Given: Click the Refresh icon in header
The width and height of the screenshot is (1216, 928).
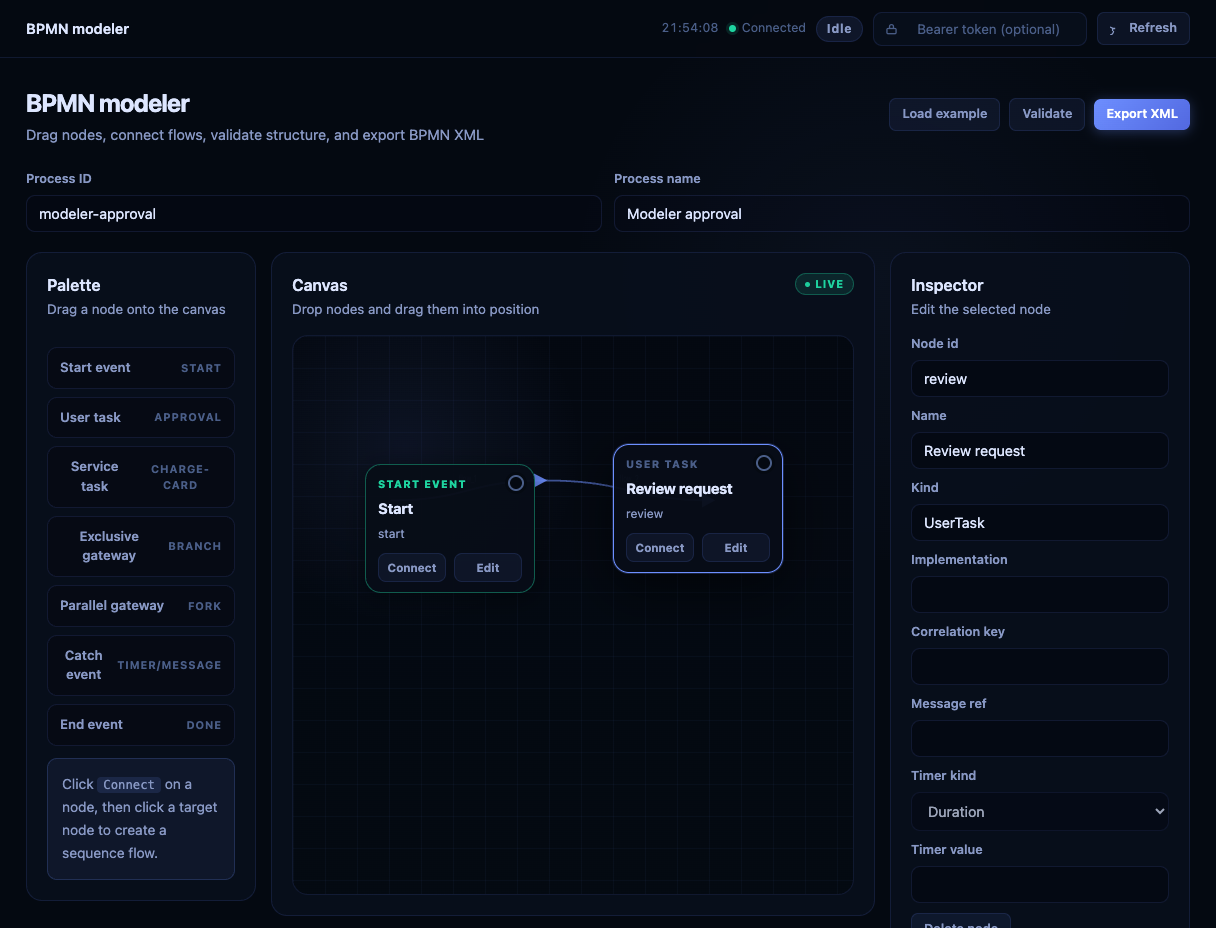Looking at the screenshot, I should (x=1113, y=29).
